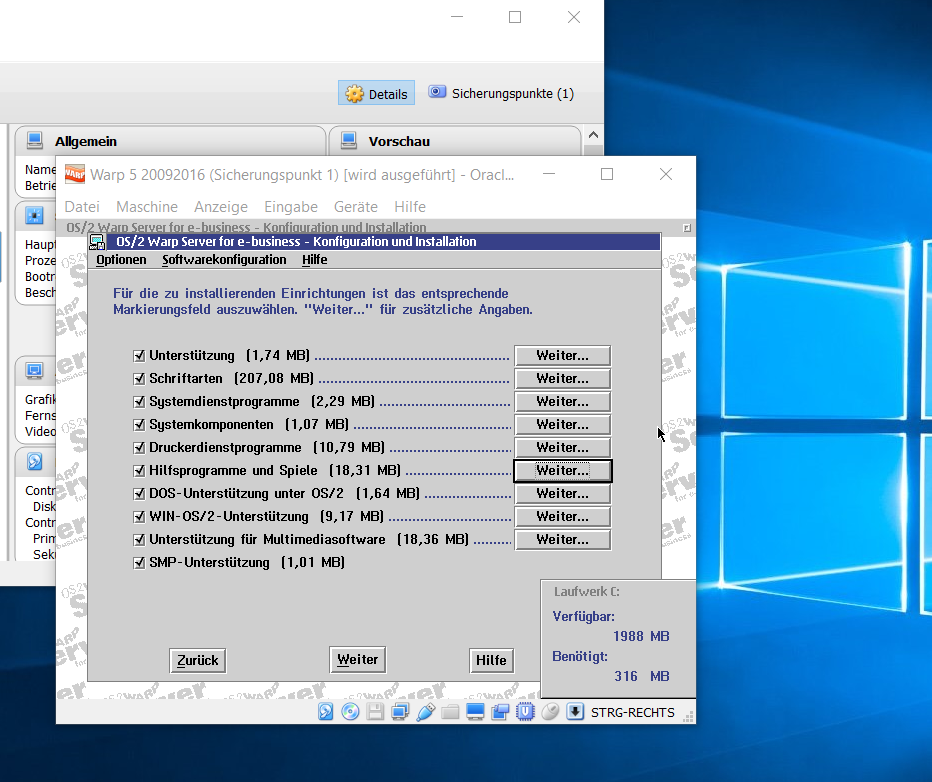Open the Anzeige menu
This screenshot has width=932, height=782.
pos(221,207)
